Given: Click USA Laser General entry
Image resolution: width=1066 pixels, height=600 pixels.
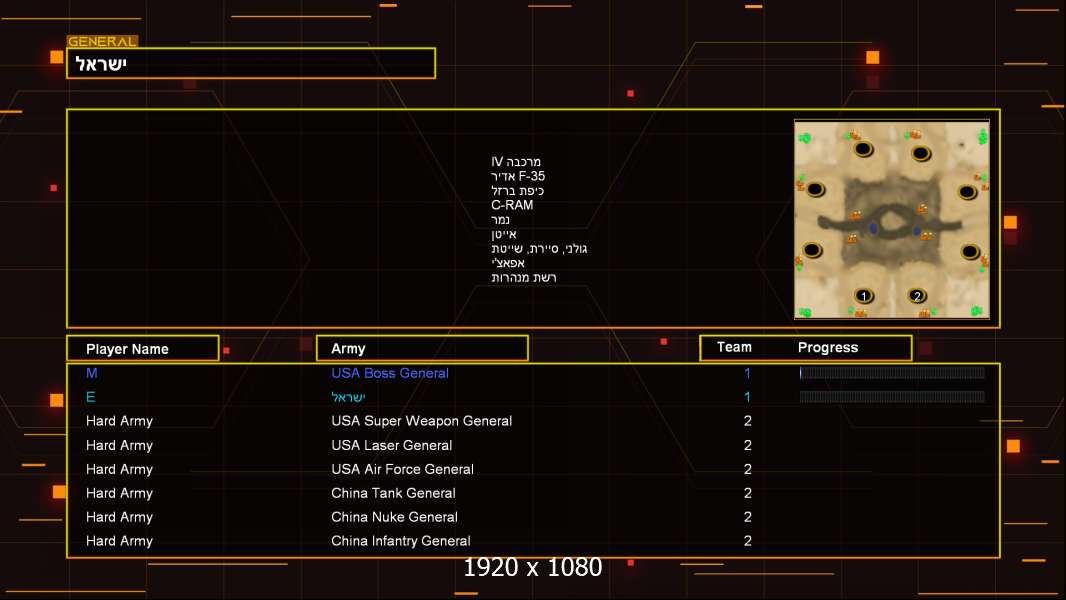Looking at the screenshot, I should (x=392, y=445).
